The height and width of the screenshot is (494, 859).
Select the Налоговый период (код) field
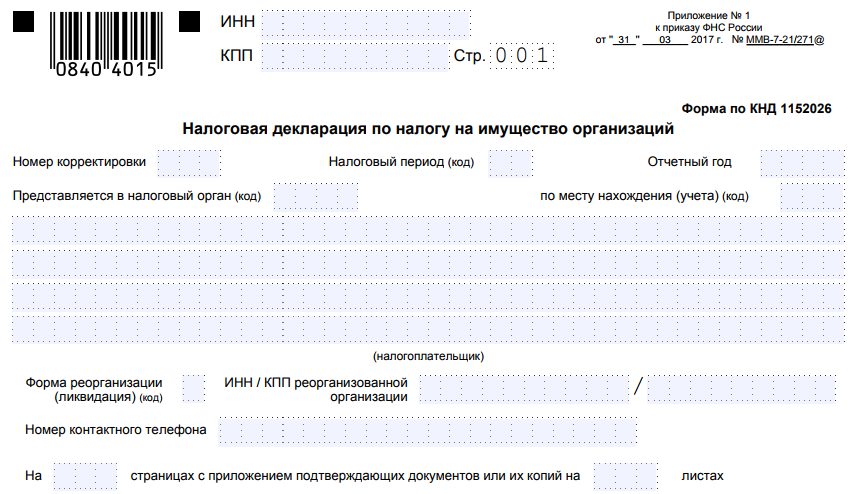511,163
